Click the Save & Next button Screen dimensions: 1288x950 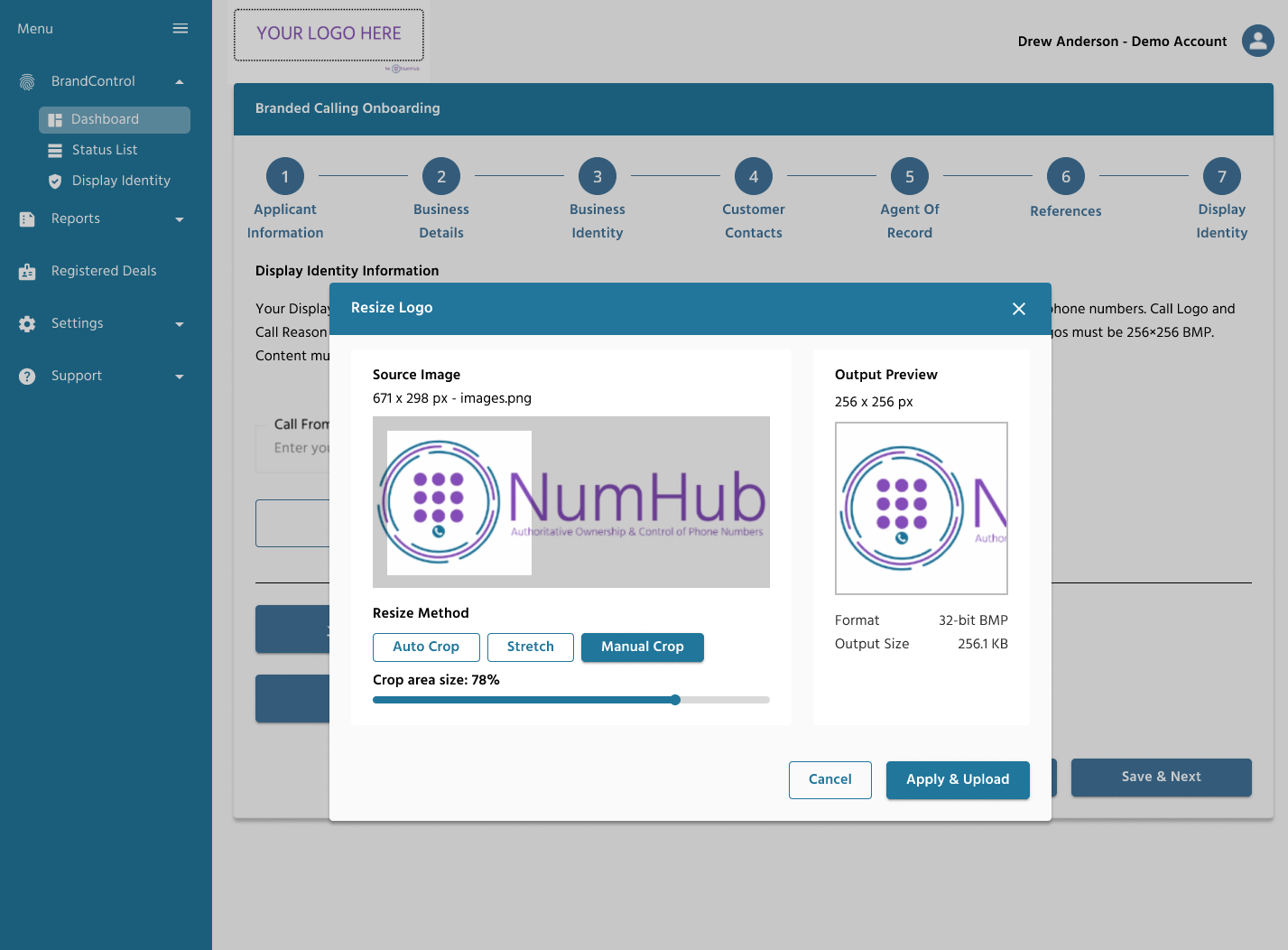[x=1162, y=778]
